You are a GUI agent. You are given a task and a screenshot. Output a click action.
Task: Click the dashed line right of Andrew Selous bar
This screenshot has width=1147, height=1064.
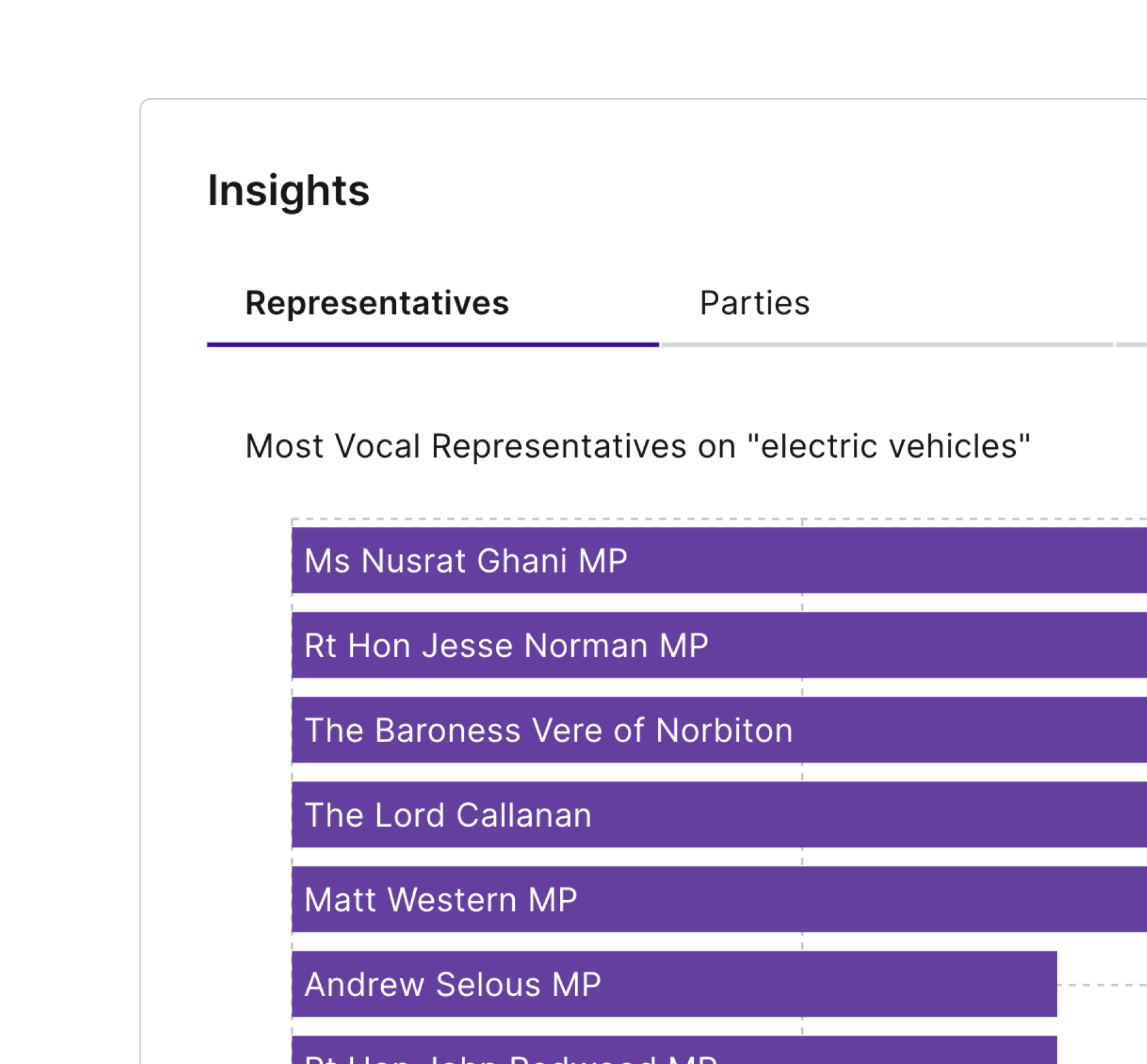pos(1102,985)
